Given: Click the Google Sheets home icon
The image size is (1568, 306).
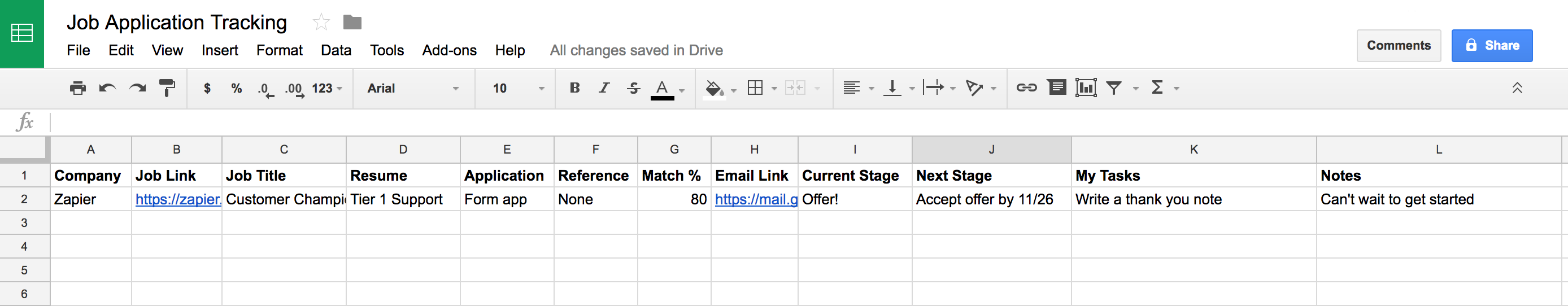Looking at the screenshot, I should [22, 33].
